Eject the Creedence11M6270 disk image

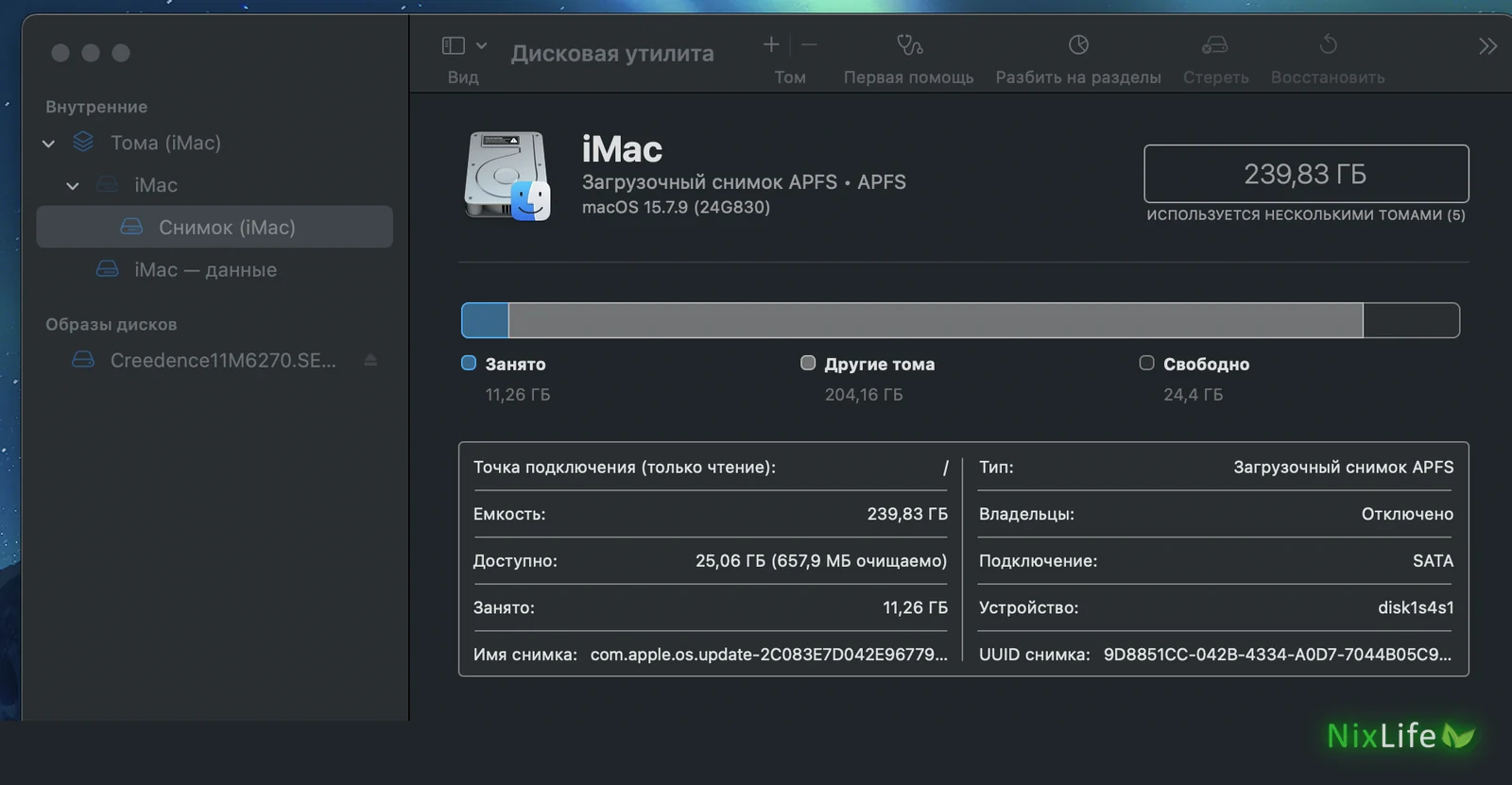(x=370, y=360)
